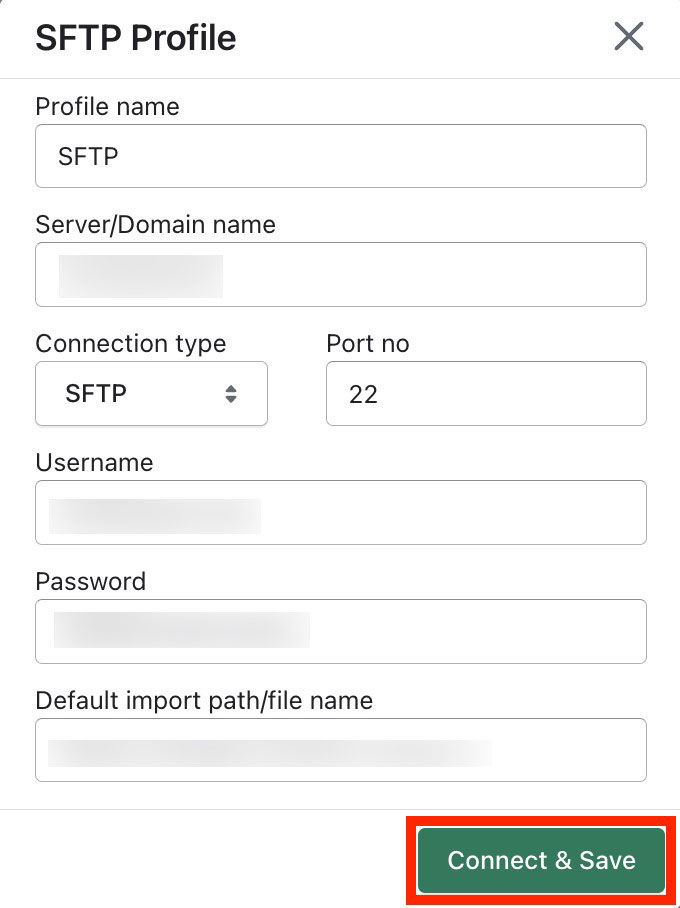The width and height of the screenshot is (680, 908).
Task: Focus the Server/Domain name field
Action: (341, 274)
